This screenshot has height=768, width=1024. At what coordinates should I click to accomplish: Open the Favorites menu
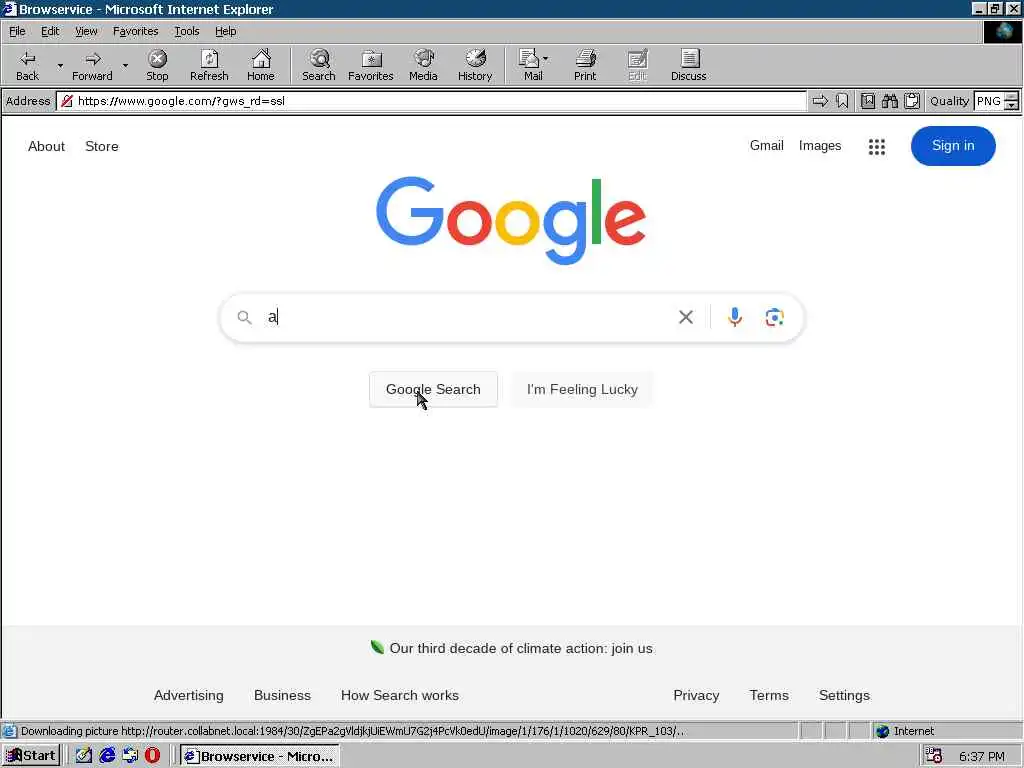click(135, 31)
